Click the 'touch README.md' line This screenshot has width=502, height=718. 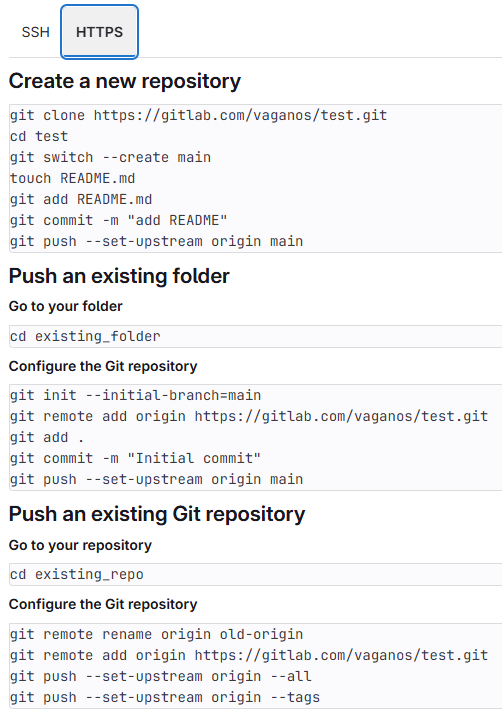pyautogui.click(x=72, y=178)
